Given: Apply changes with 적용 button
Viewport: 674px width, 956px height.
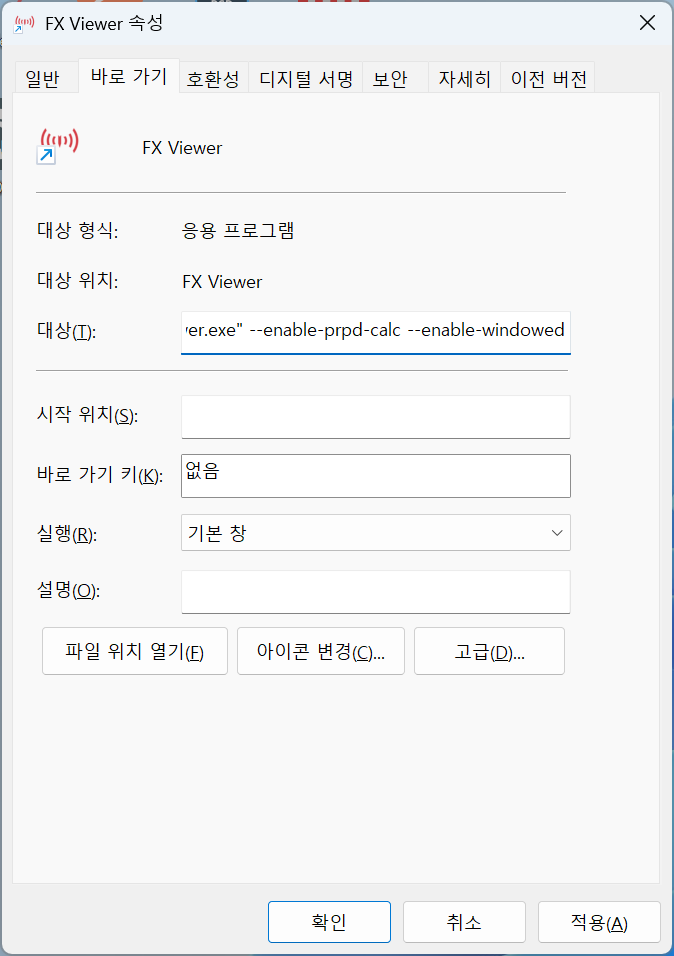Looking at the screenshot, I should click(x=599, y=922).
